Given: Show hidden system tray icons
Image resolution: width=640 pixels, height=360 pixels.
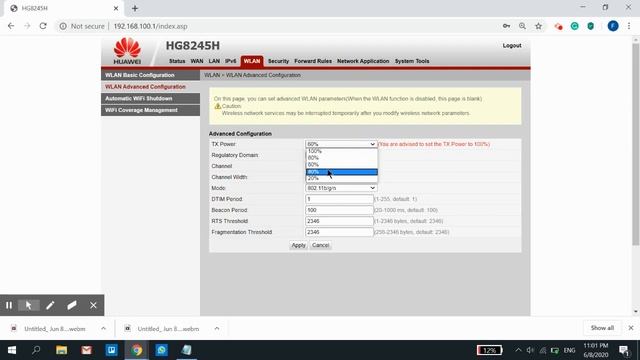Looking at the screenshot, I should [518, 350].
